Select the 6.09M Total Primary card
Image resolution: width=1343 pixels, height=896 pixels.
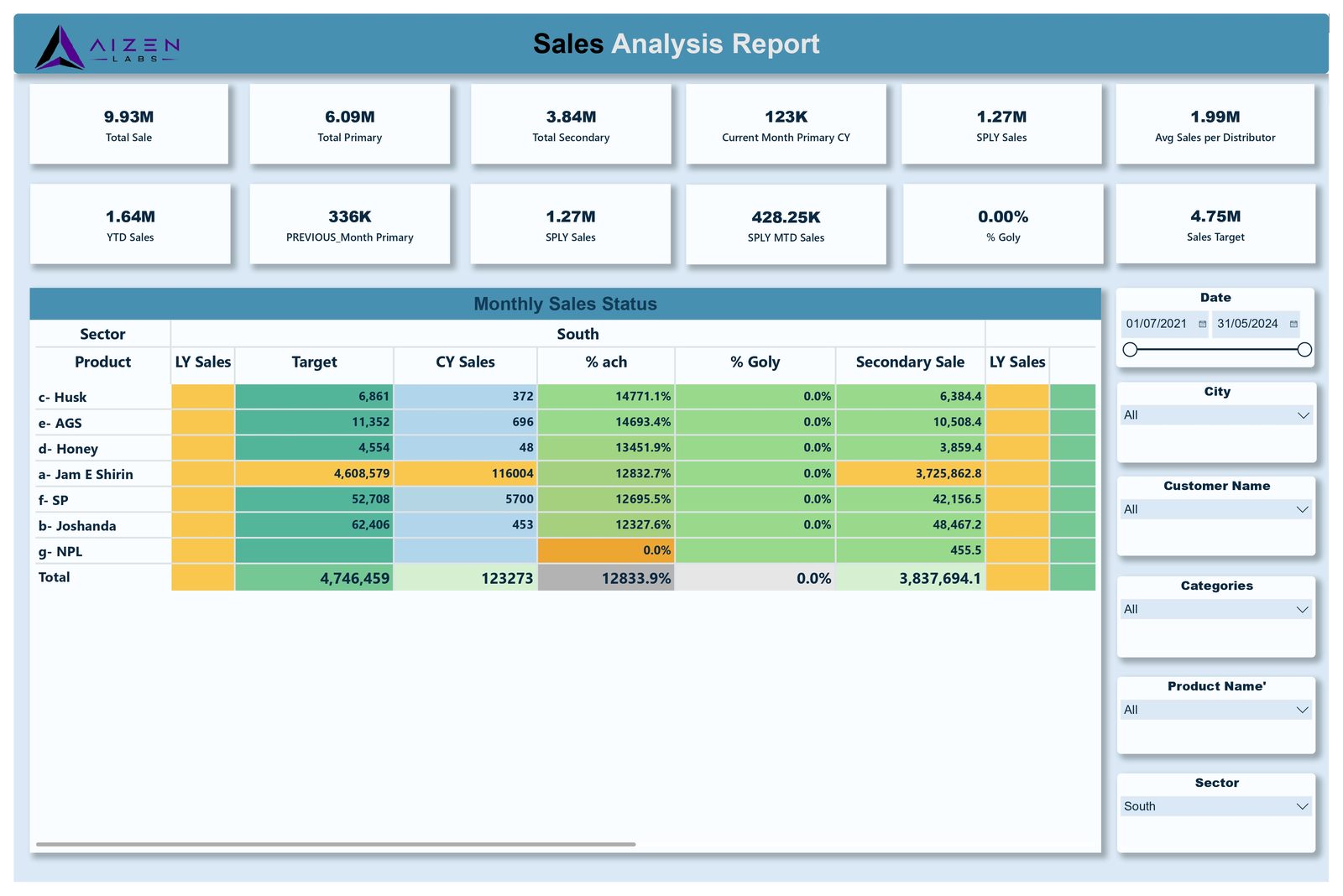[x=350, y=124]
